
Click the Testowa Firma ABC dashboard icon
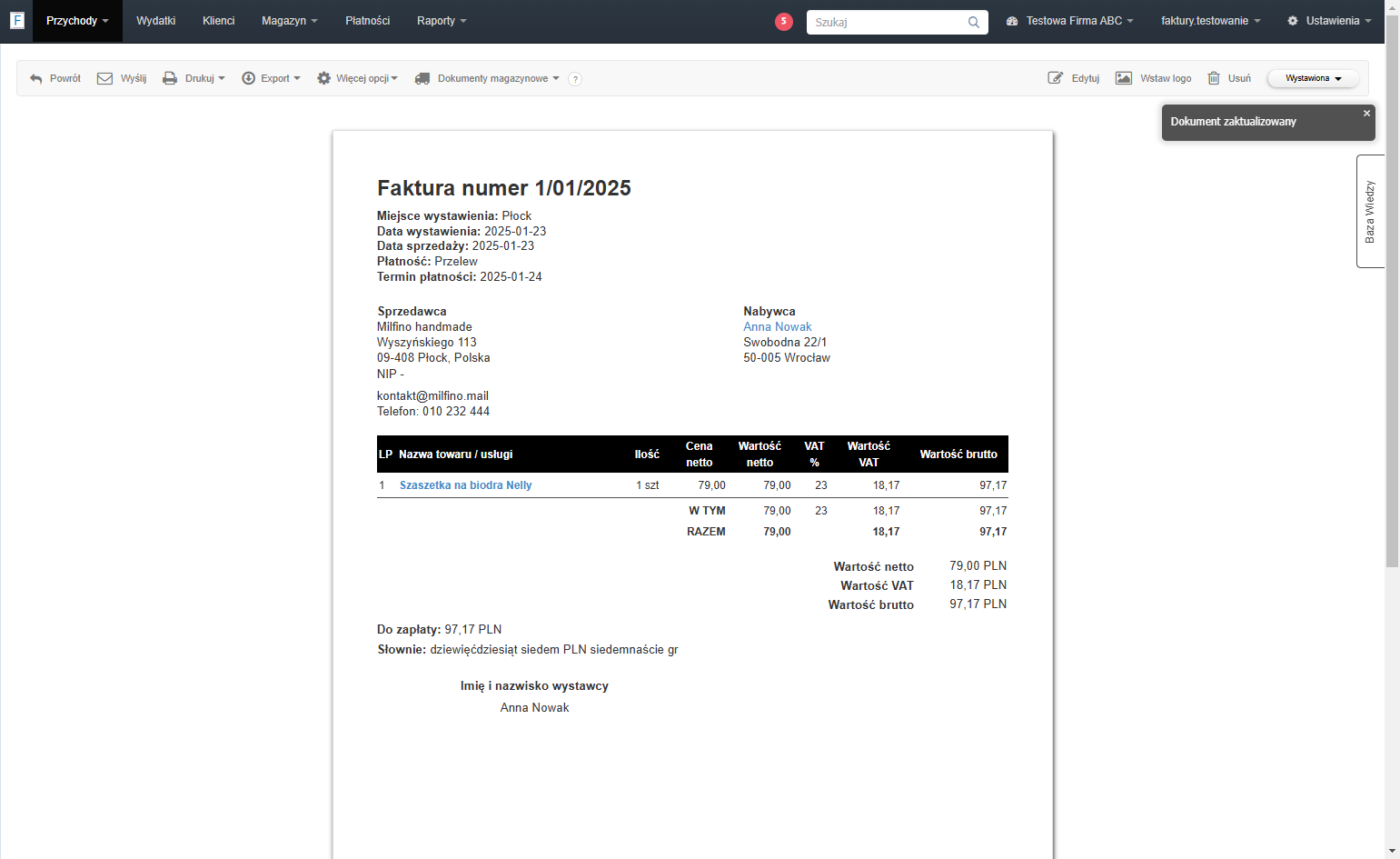click(1012, 21)
